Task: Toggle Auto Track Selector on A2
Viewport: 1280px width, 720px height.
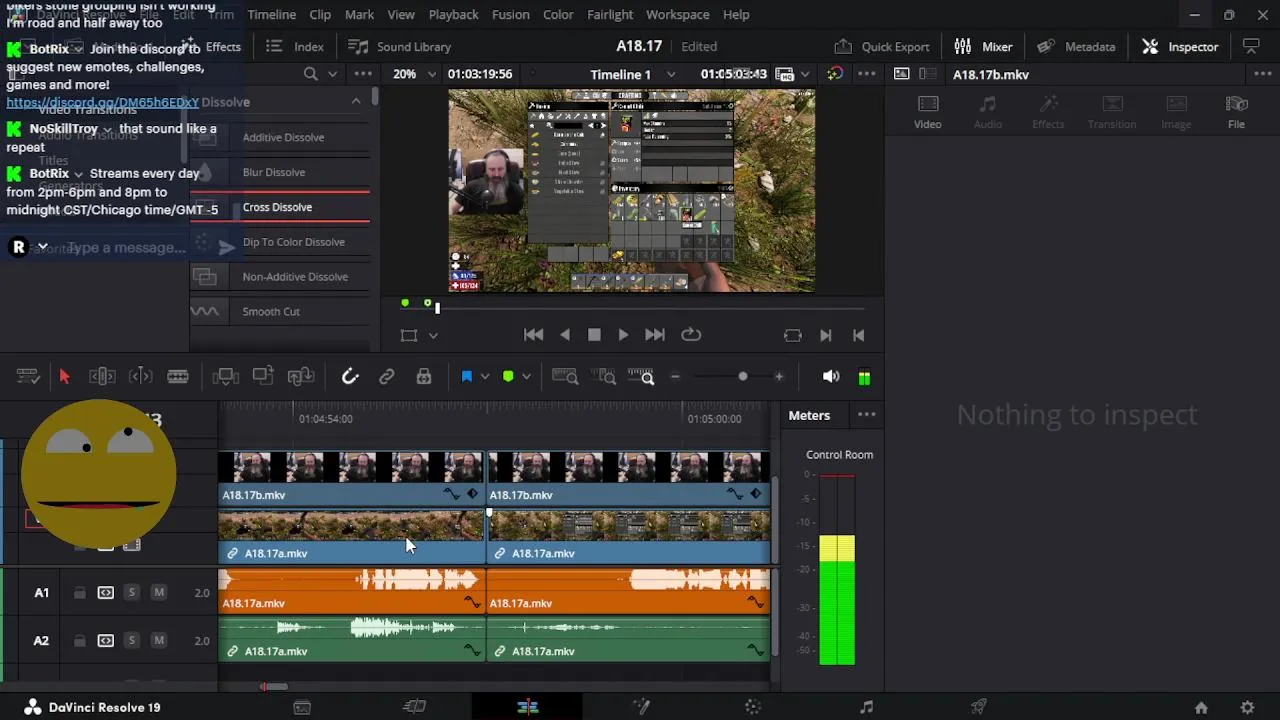Action: 105,640
